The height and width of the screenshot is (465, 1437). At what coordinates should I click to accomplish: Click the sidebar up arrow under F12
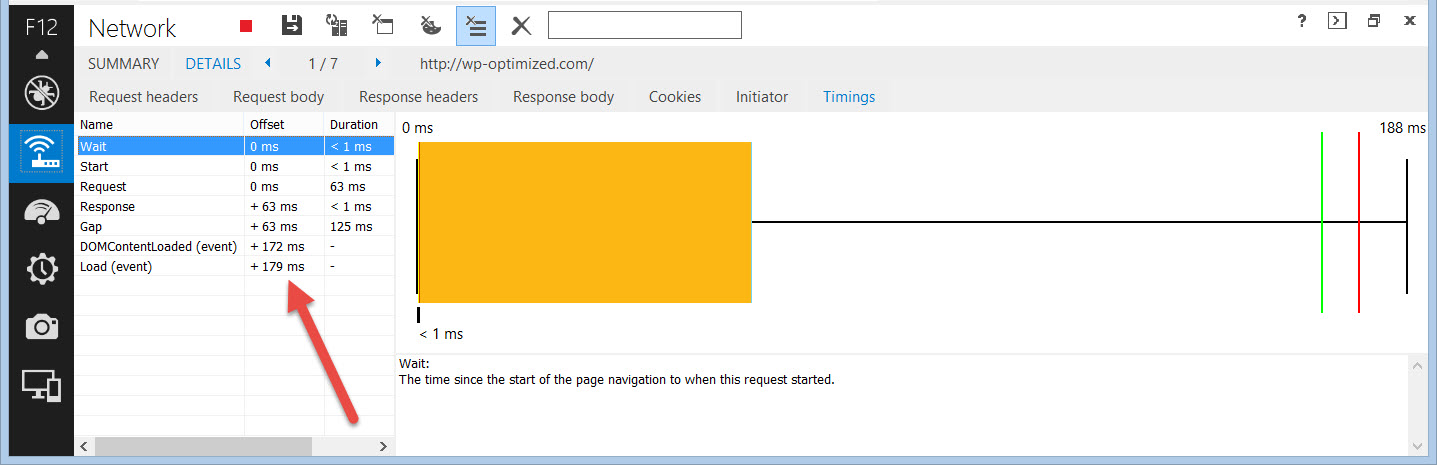tap(41, 55)
